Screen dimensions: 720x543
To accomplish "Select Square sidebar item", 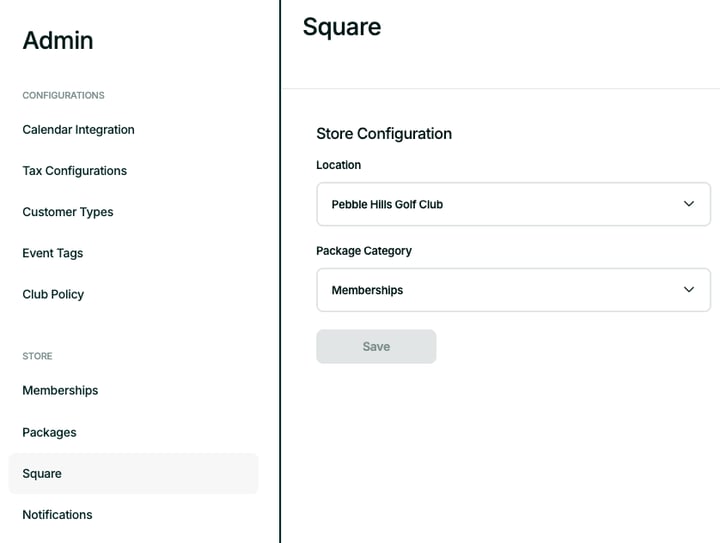I will [134, 474].
